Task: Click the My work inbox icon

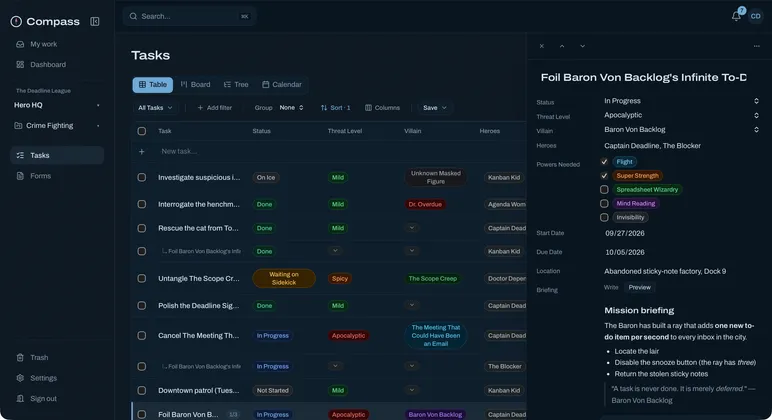Action: click(20, 44)
